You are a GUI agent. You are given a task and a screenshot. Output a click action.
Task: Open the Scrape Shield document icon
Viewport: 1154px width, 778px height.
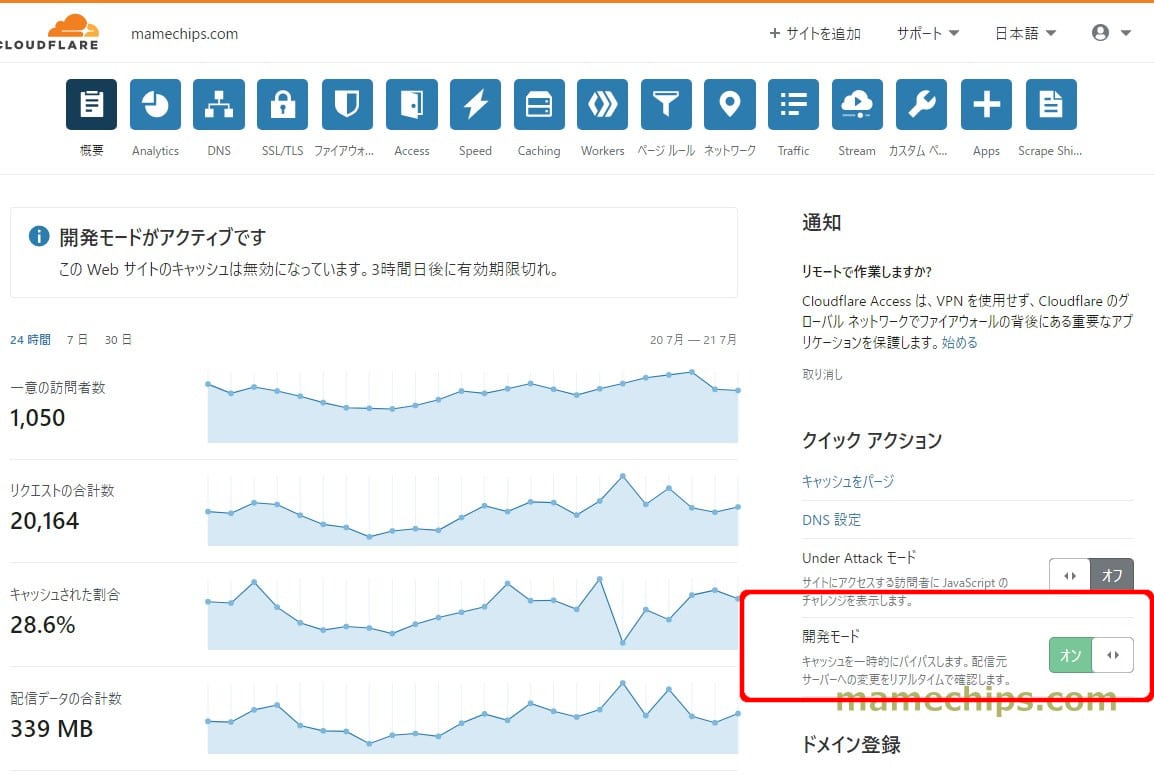pos(1051,105)
